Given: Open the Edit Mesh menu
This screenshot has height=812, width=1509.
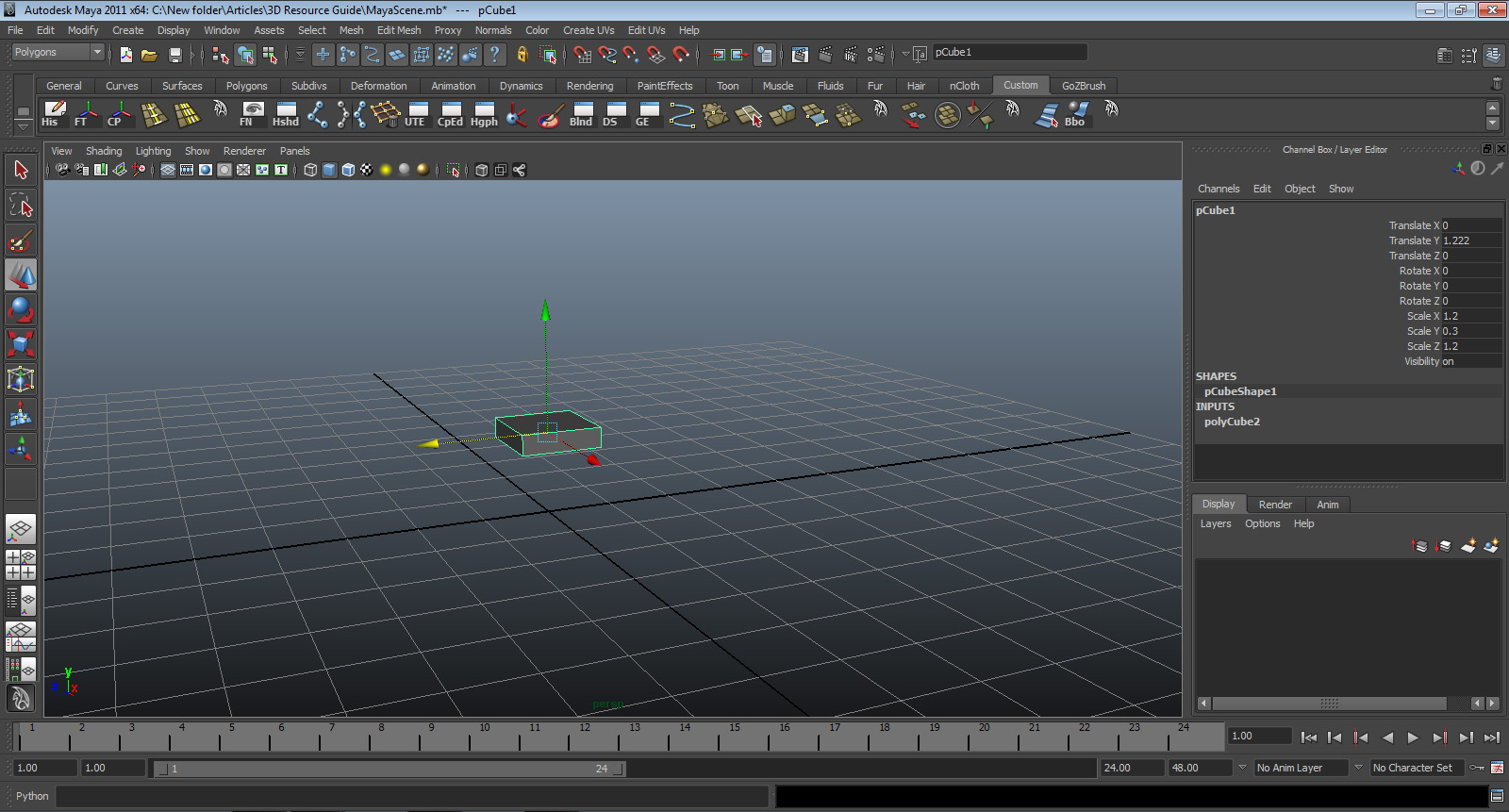Looking at the screenshot, I should pyautogui.click(x=398, y=30).
